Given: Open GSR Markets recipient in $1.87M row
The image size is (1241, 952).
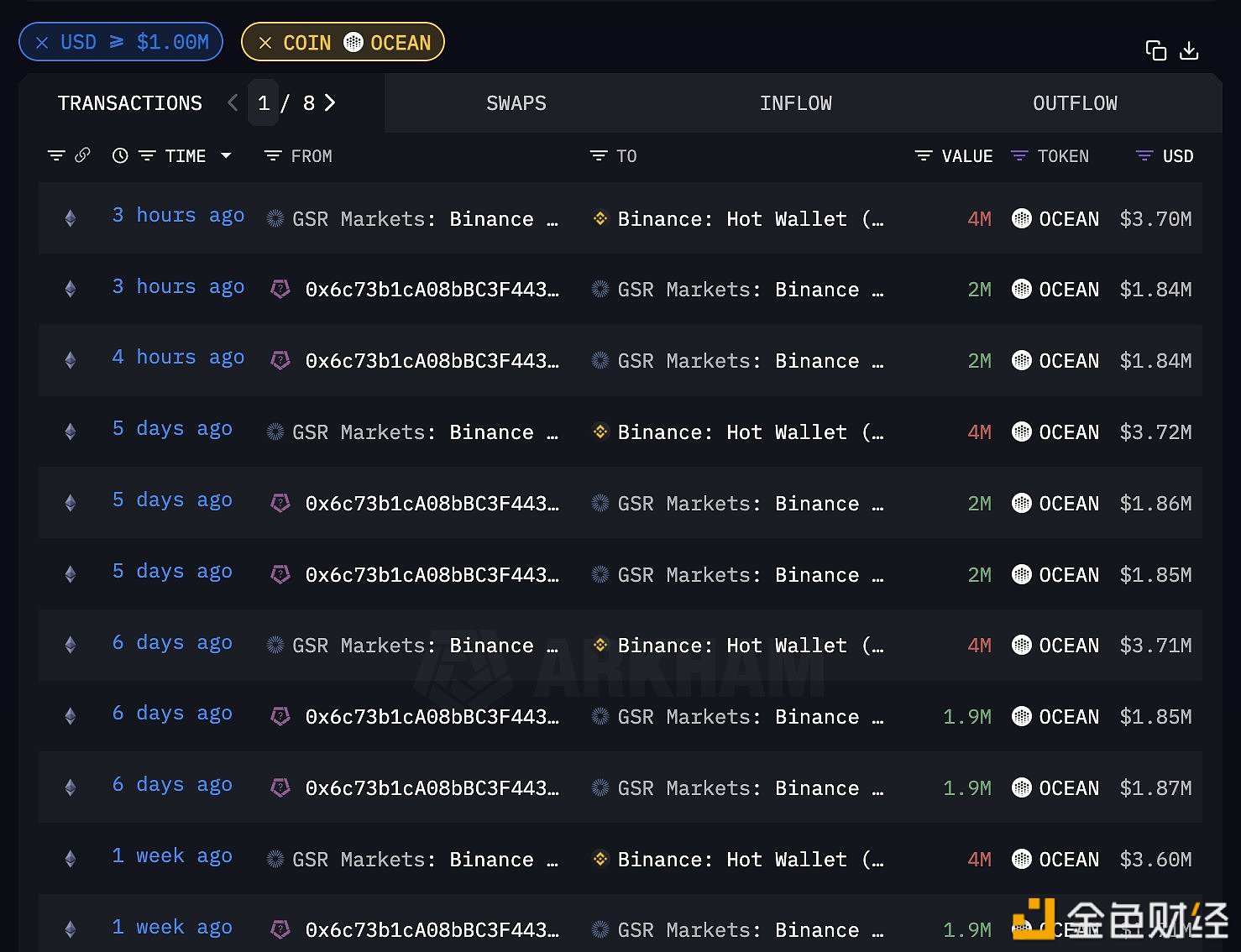Looking at the screenshot, I should tap(751, 788).
